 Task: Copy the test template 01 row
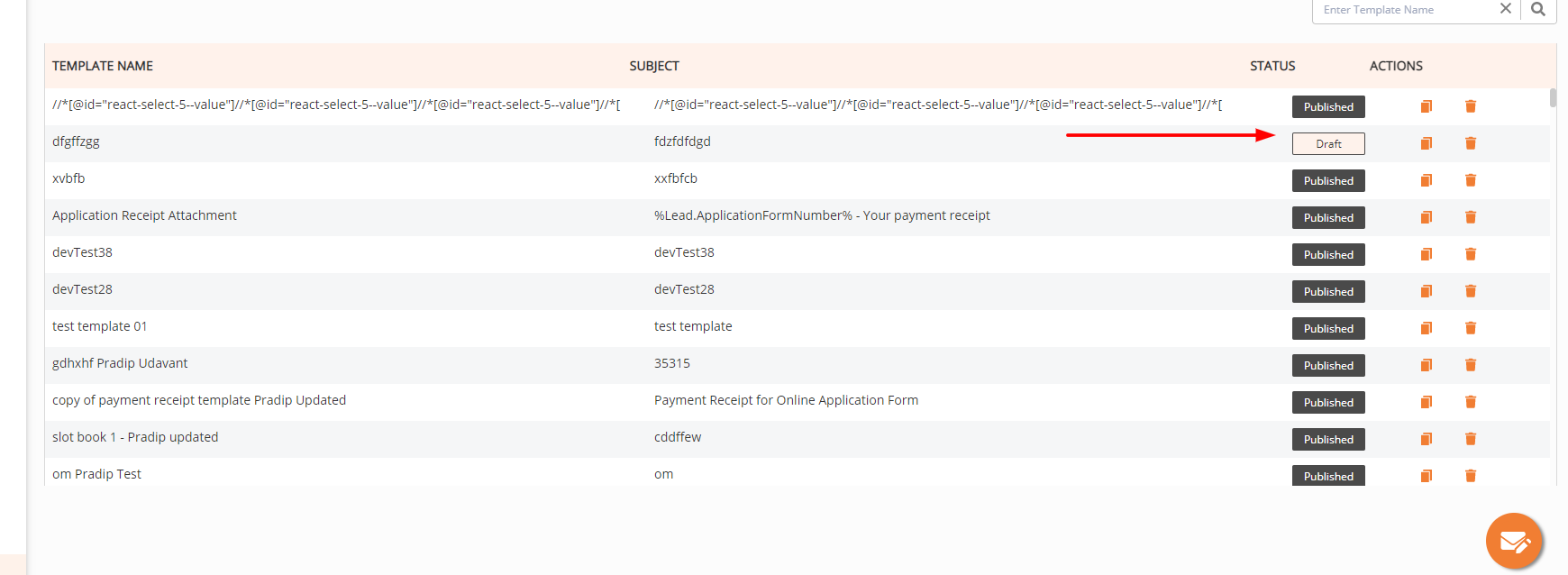pos(1427,328)
